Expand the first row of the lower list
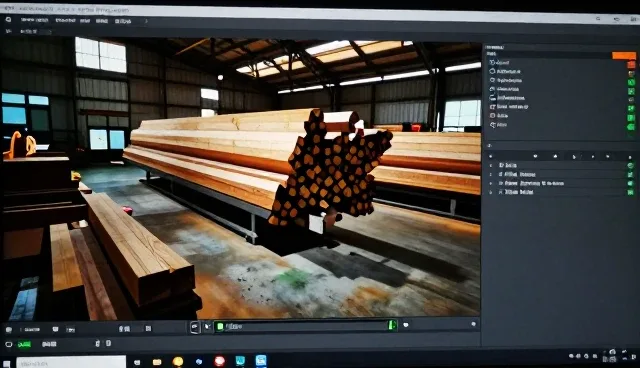The width and height of the screenshot is (640, 368). pyautogui.click(x=491, y=165)
